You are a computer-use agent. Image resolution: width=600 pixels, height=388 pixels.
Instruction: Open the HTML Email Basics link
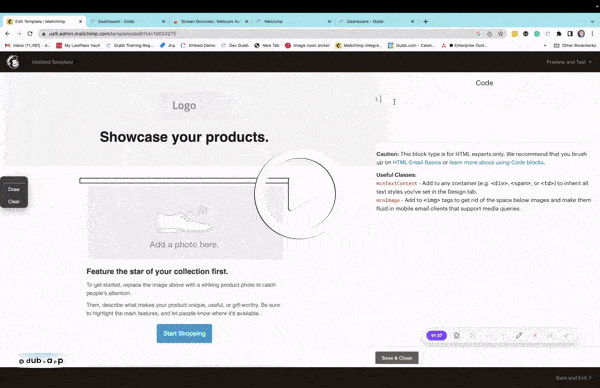pyautogui.click(x=417, y=162)
